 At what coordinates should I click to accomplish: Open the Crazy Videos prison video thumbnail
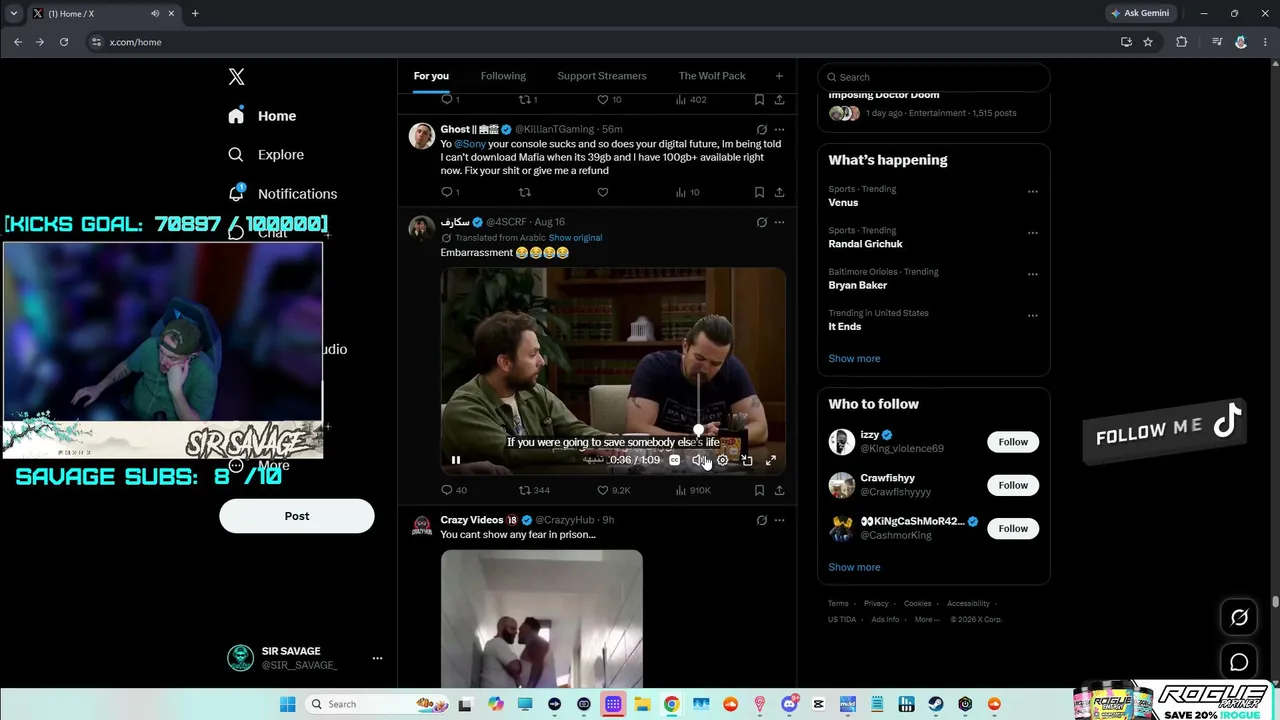[x=542, y=619]
